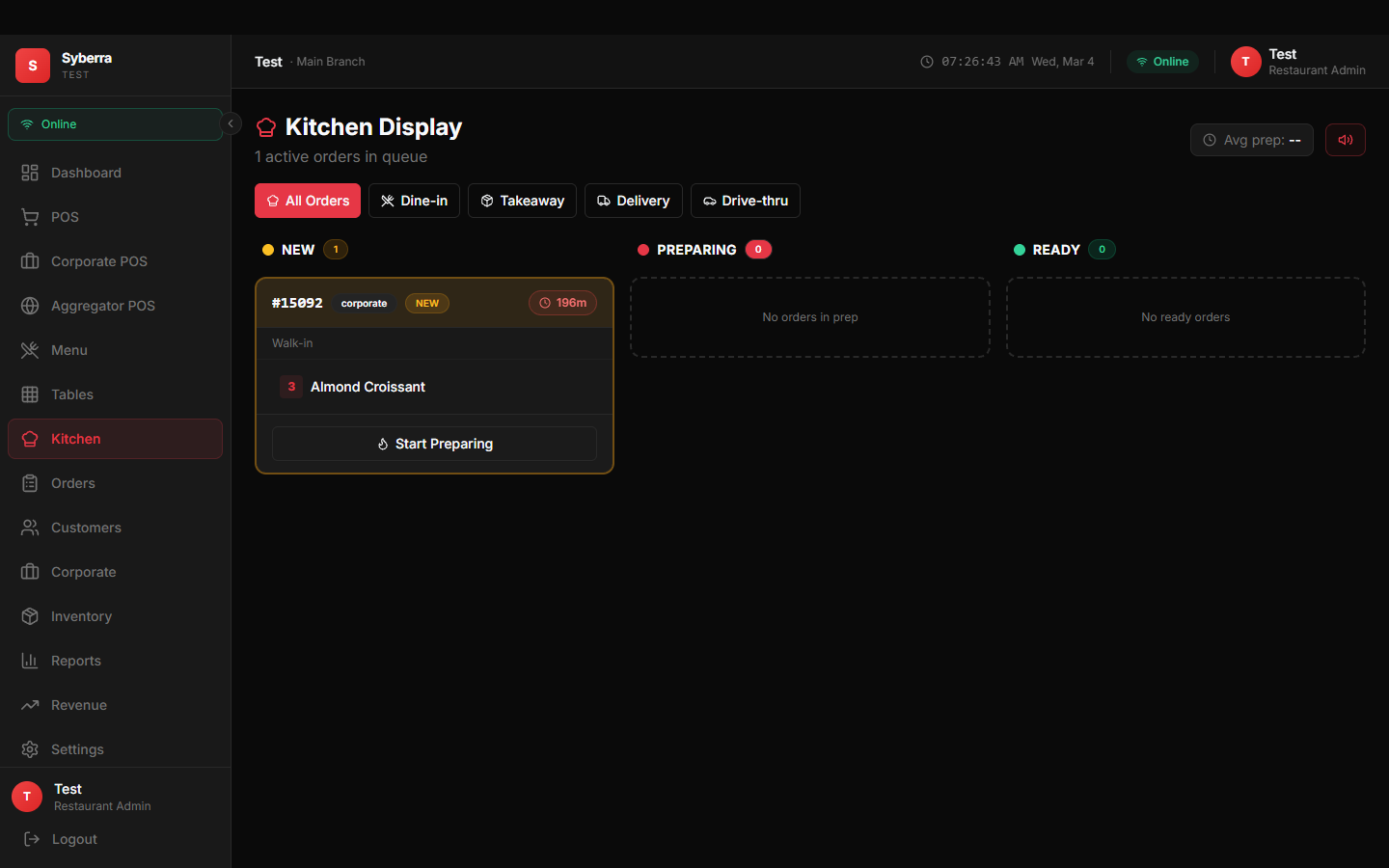The image size is (1389, 868).
Task: Click the Syberra logo icon
Action: click(33, 66)
